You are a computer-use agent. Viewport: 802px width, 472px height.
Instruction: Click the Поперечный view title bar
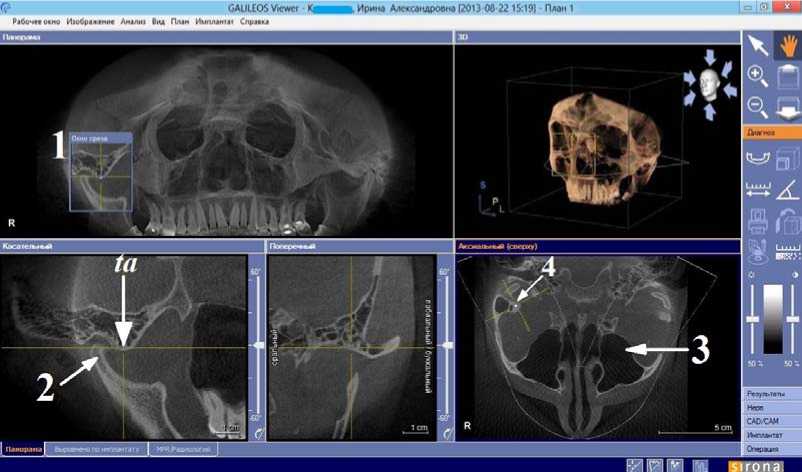pyautogui.click(x=360, y=246)
